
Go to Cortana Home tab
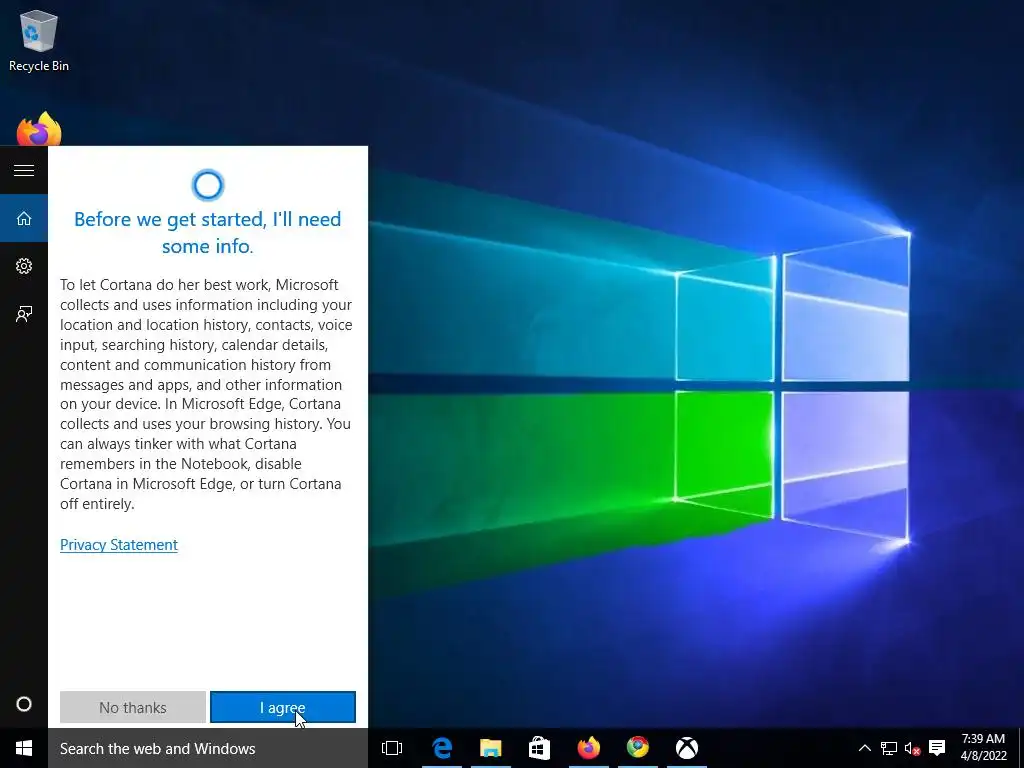tap(24, 218)
